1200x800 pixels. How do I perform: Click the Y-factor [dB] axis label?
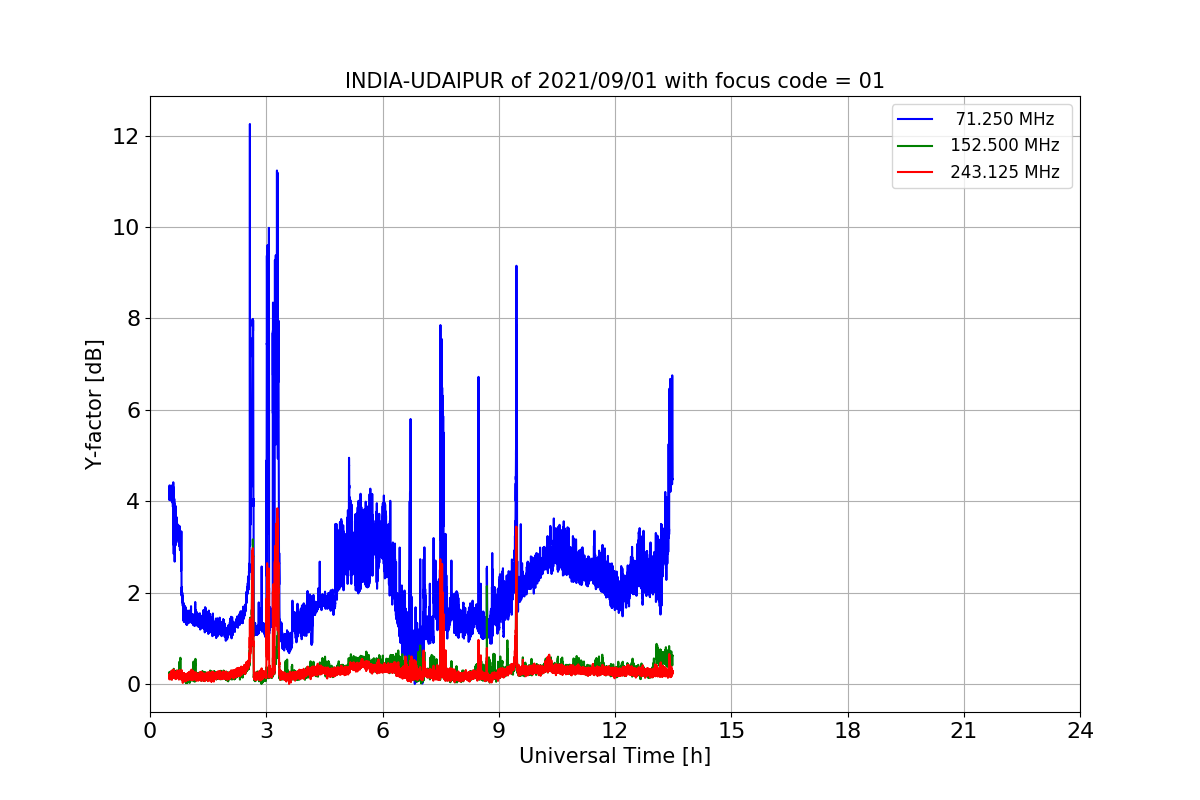94,404
